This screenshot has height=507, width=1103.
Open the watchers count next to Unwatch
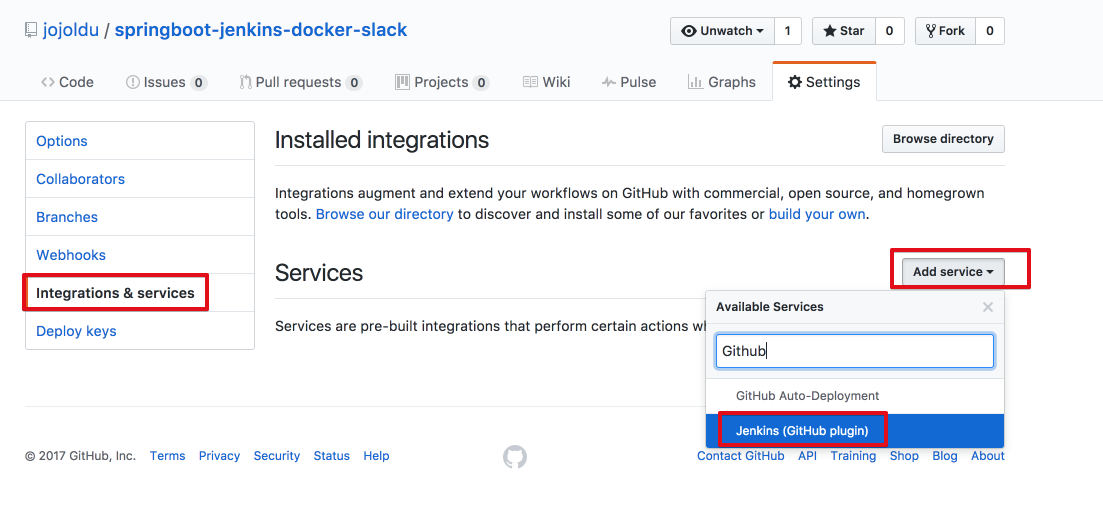click(x=788, y=31)
